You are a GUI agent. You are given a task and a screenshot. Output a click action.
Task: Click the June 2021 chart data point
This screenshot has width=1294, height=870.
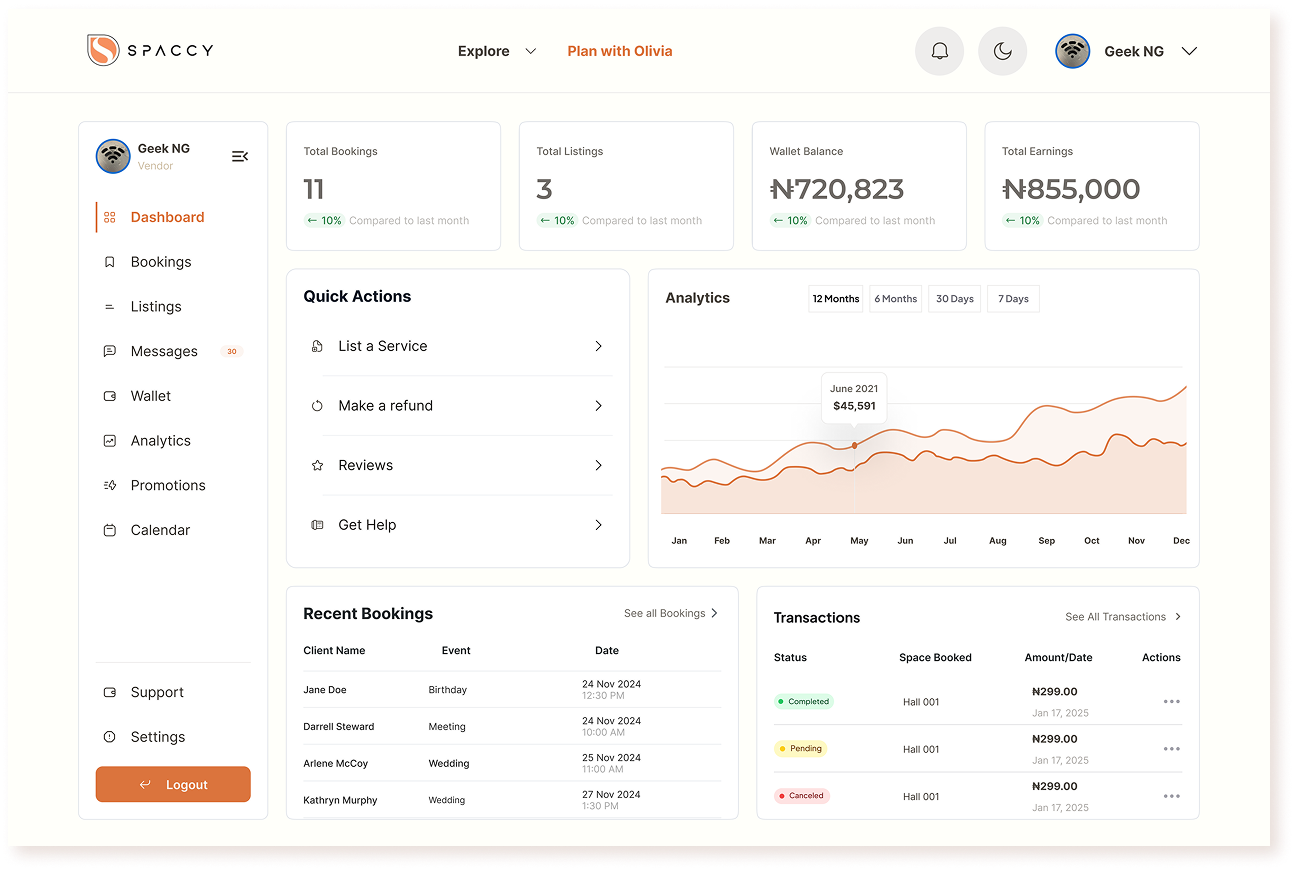pos(854,445)
